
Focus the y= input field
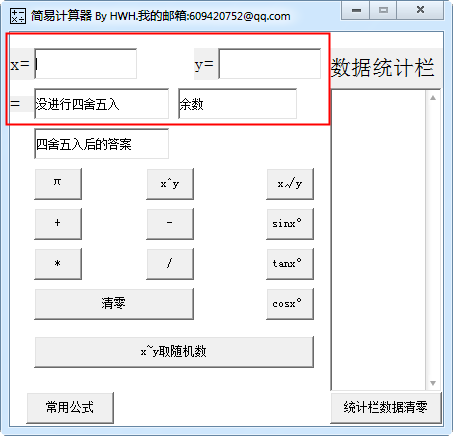point(270,64)
